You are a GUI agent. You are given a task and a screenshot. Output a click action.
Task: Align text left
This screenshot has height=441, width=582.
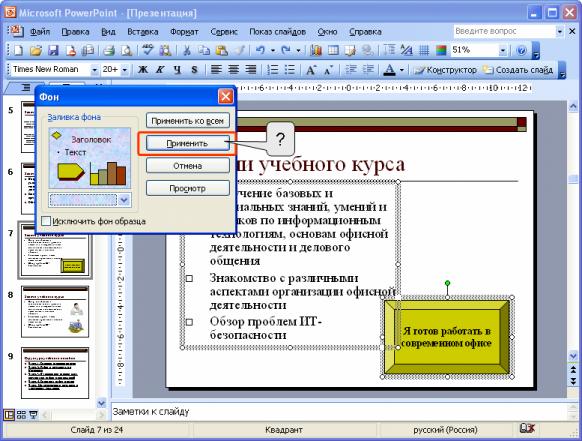216,69
